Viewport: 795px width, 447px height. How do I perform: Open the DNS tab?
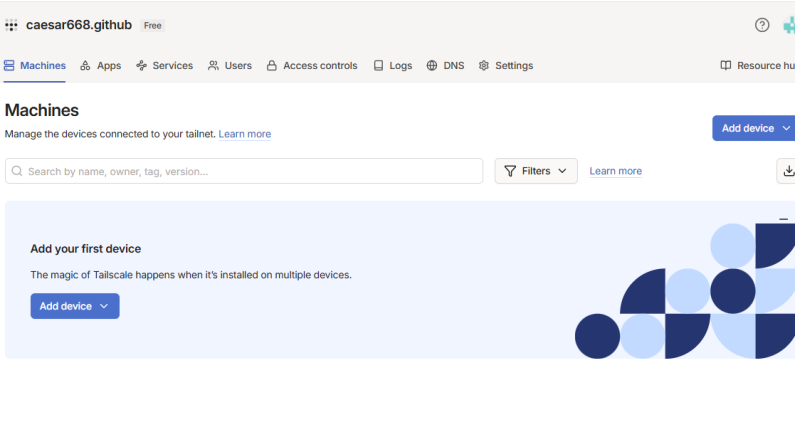click(445, 65)
